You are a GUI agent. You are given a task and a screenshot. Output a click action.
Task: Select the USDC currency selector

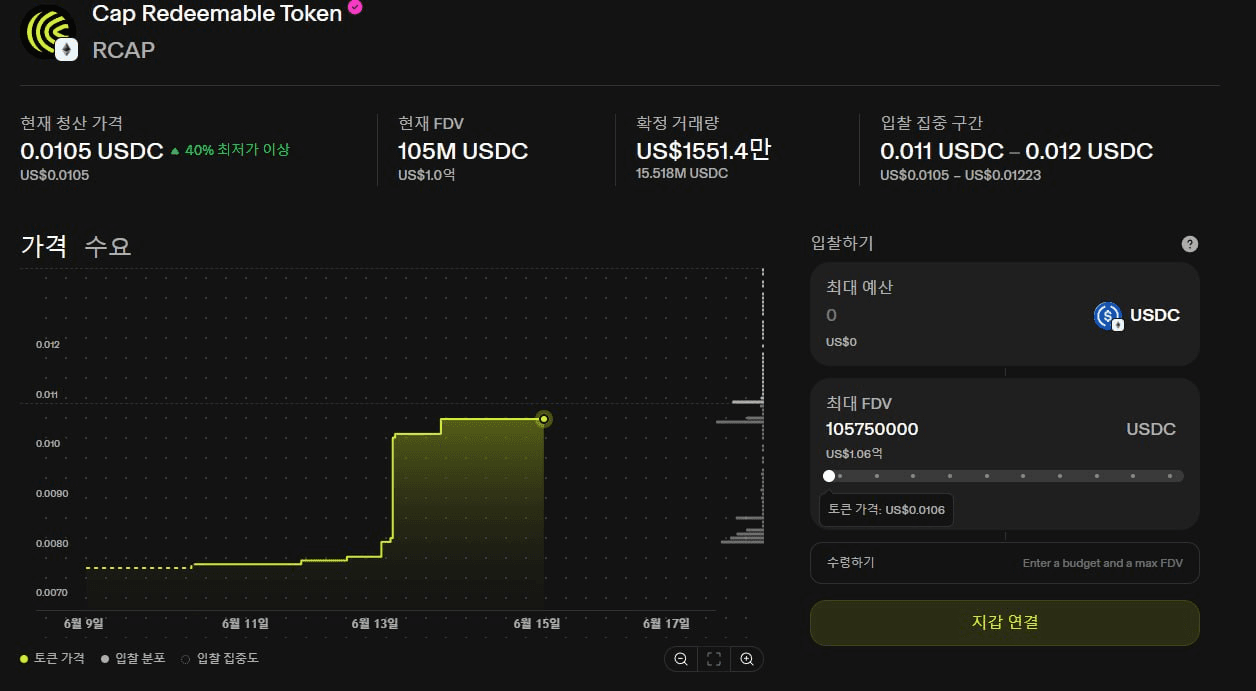(x=1137, y=316)
